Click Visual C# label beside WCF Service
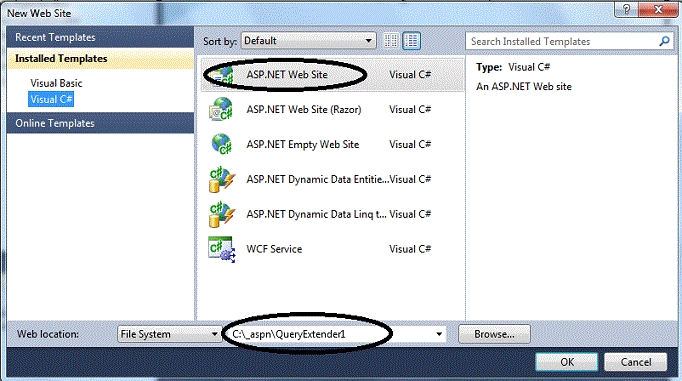Screen dimensions: 682x381 [410, 249]
